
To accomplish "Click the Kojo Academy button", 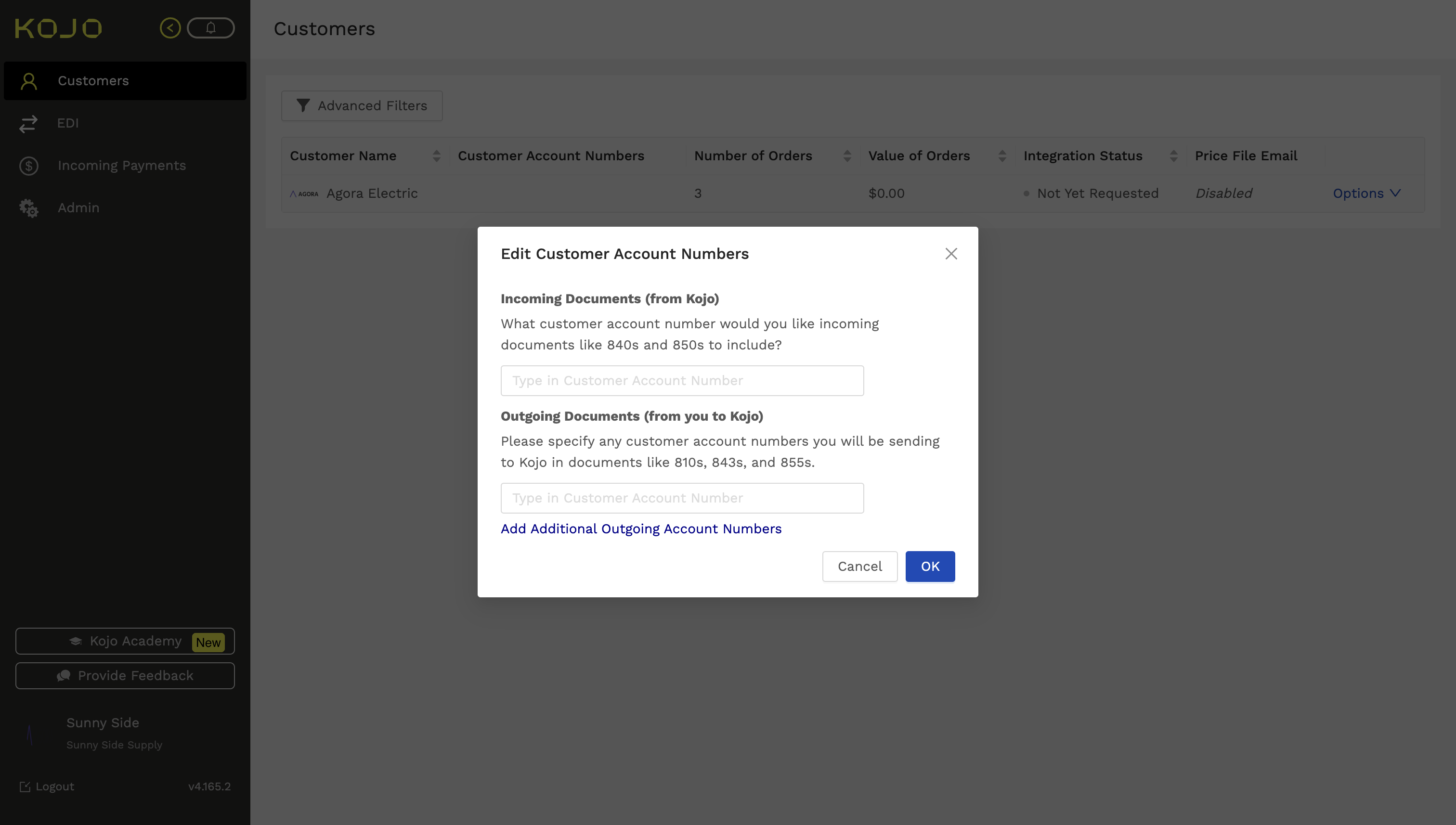I will [125, 641].
